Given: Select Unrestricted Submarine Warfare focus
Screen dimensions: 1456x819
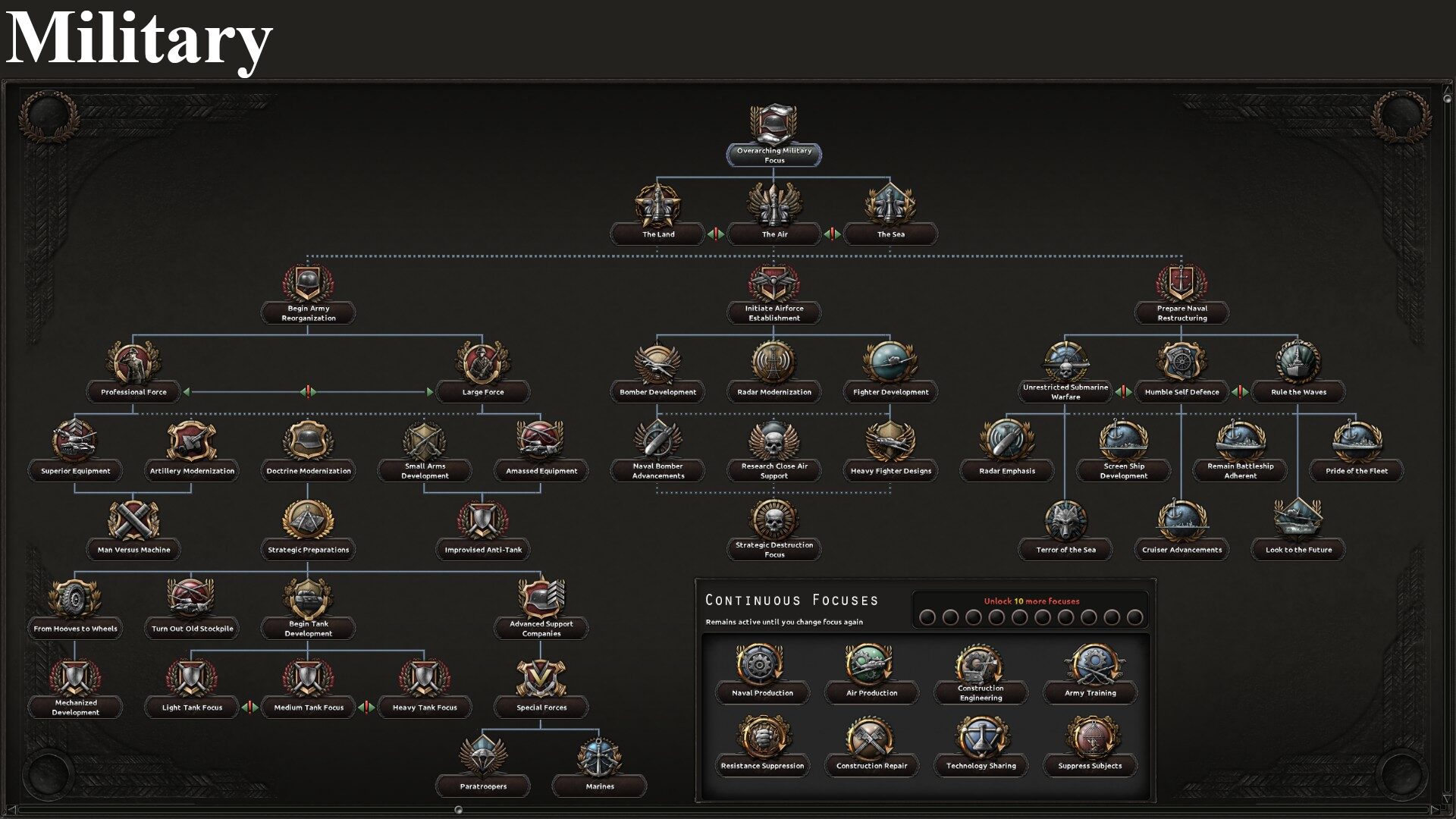Looking at the screenshot, I should click(x=1065, y=372).
